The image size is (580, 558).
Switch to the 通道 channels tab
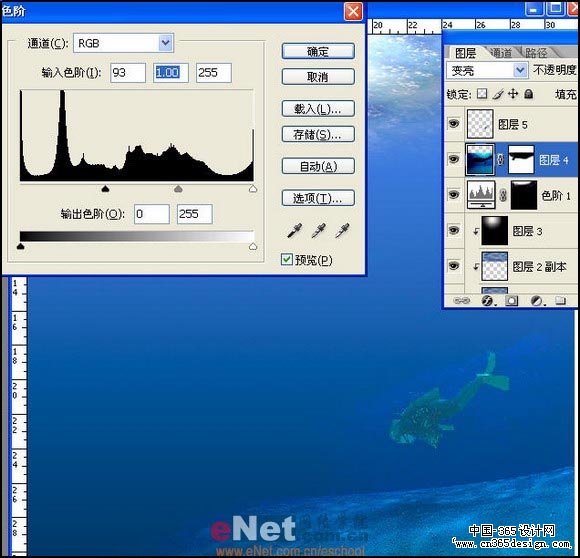[500, 53]
